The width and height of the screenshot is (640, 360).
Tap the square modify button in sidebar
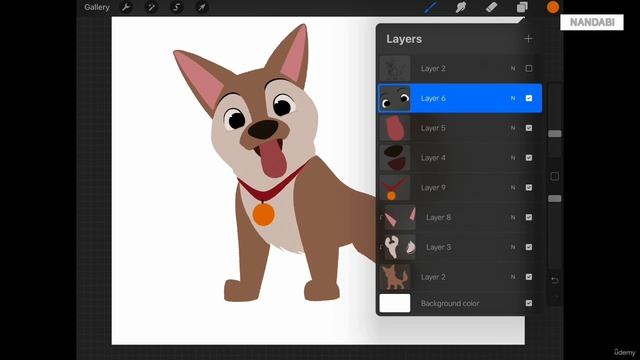click(x=555, y=176)
